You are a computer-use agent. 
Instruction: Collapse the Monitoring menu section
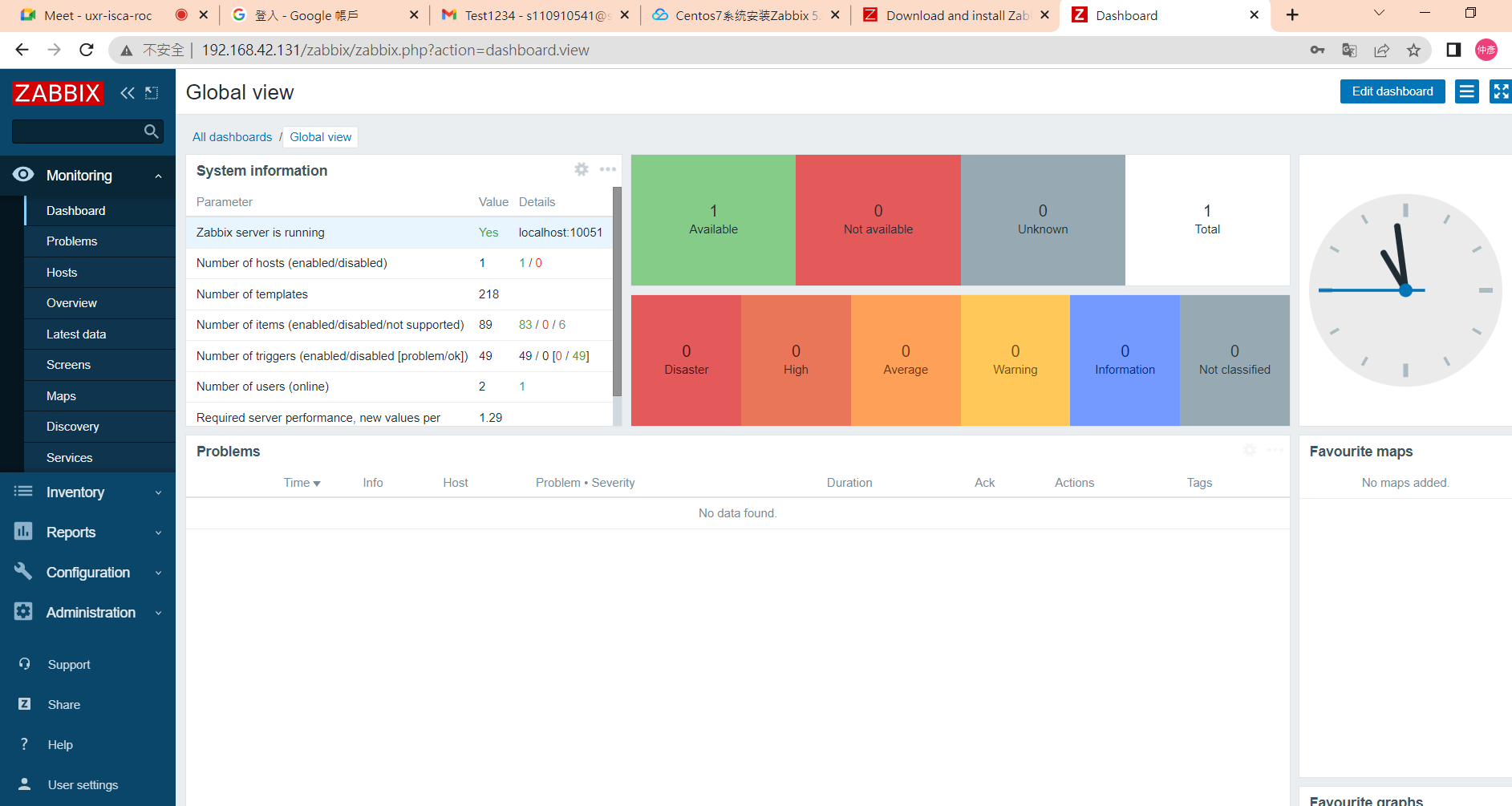[158, 176]
